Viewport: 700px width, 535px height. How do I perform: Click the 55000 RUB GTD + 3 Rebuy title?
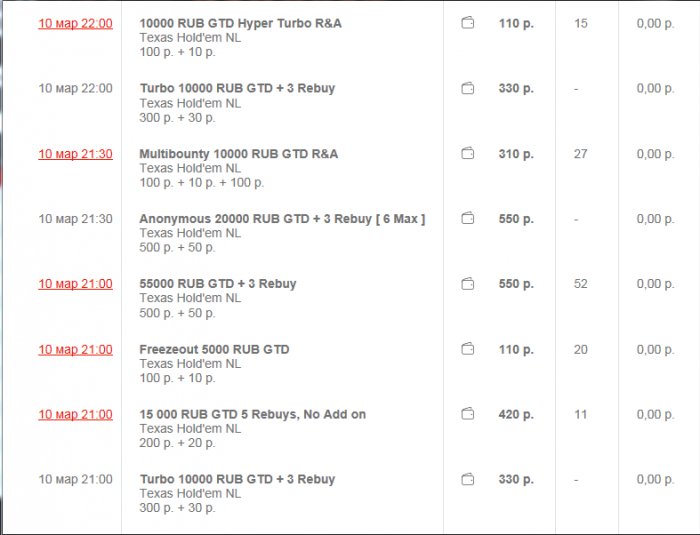click(x=218, y=284)
